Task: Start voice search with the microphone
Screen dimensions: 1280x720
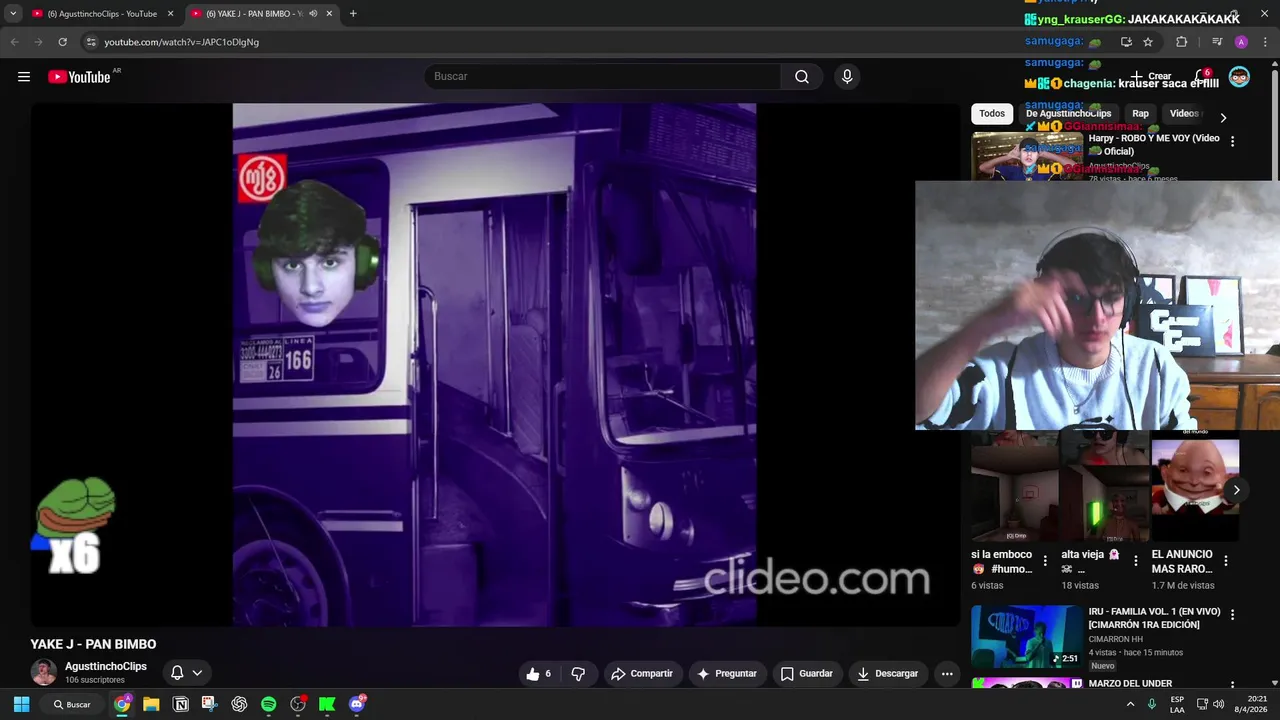Action: [x=847, y=77]
